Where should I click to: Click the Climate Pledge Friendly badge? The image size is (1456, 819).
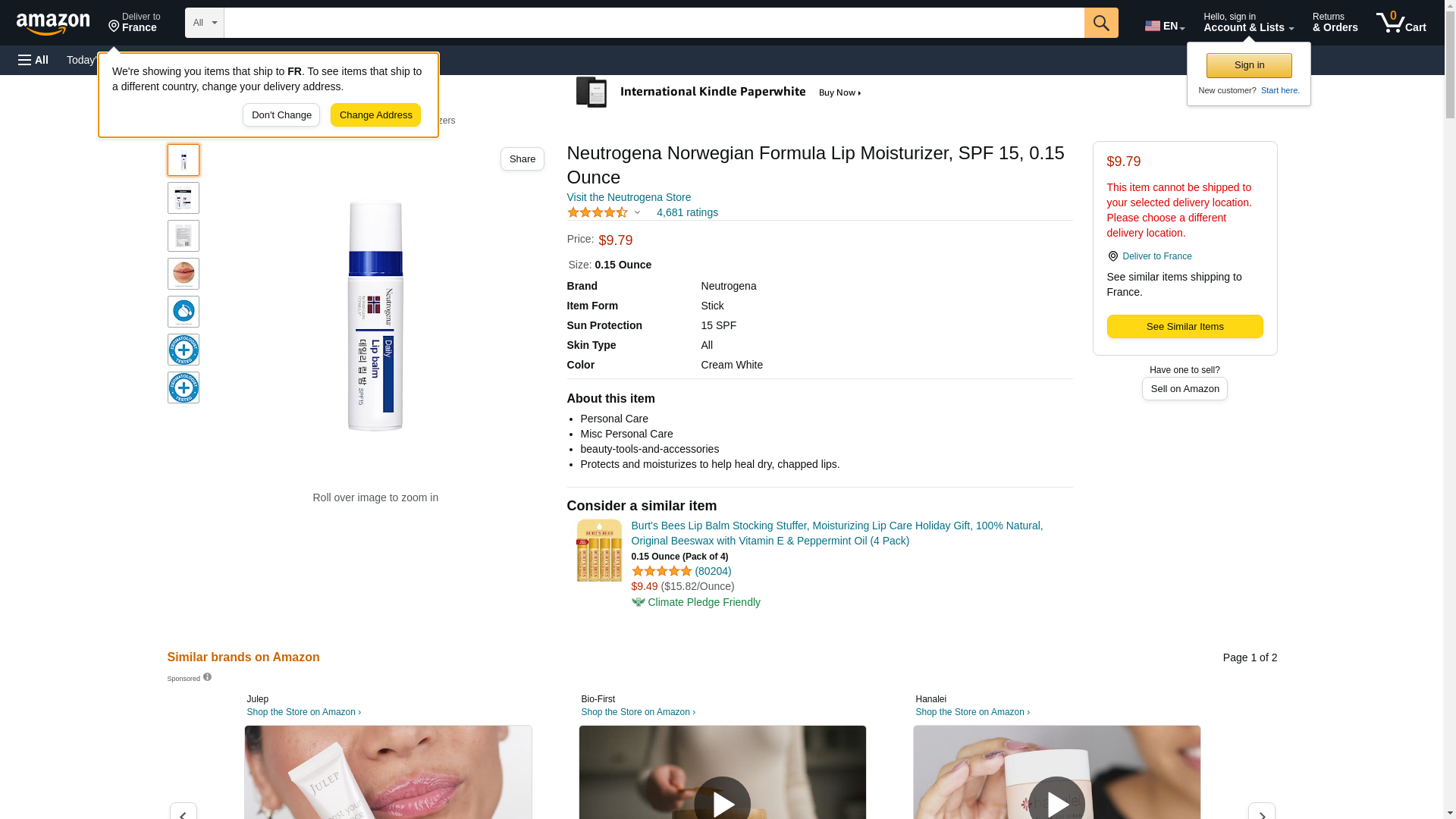(695, 602)
